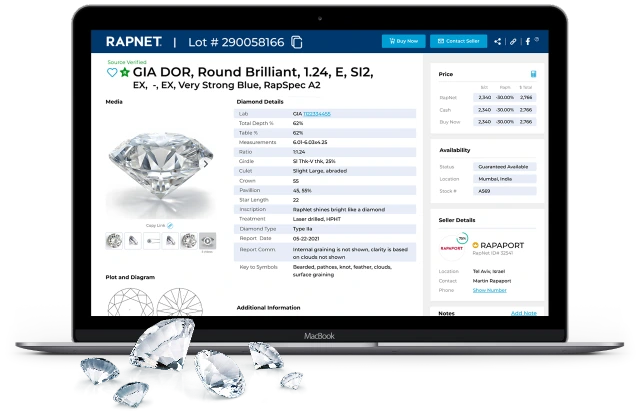Click the Copy Link icon below the diamond image
This screenshot has height=411, width=641.
tap(170, 225)
